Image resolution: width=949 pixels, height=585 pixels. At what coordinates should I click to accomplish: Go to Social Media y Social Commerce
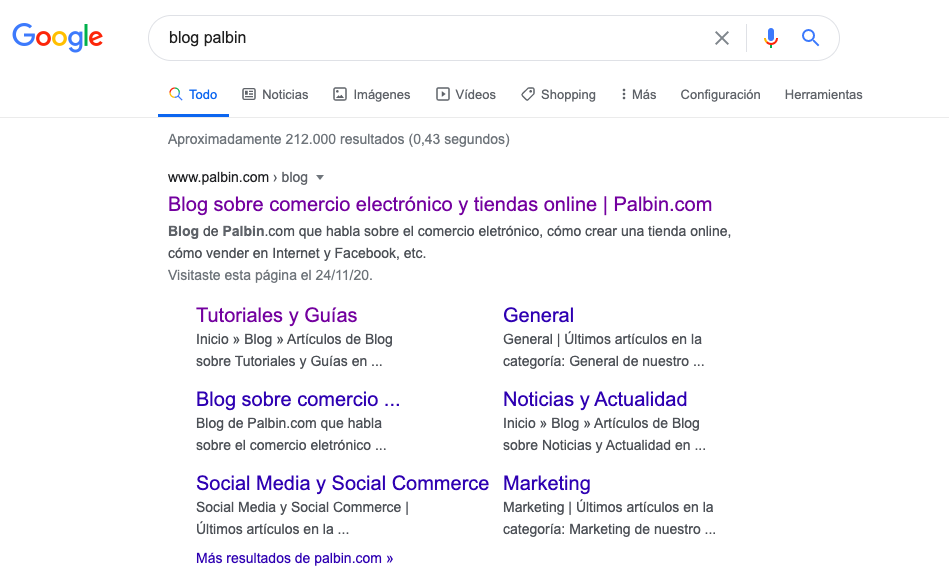[x=342, y=484]
